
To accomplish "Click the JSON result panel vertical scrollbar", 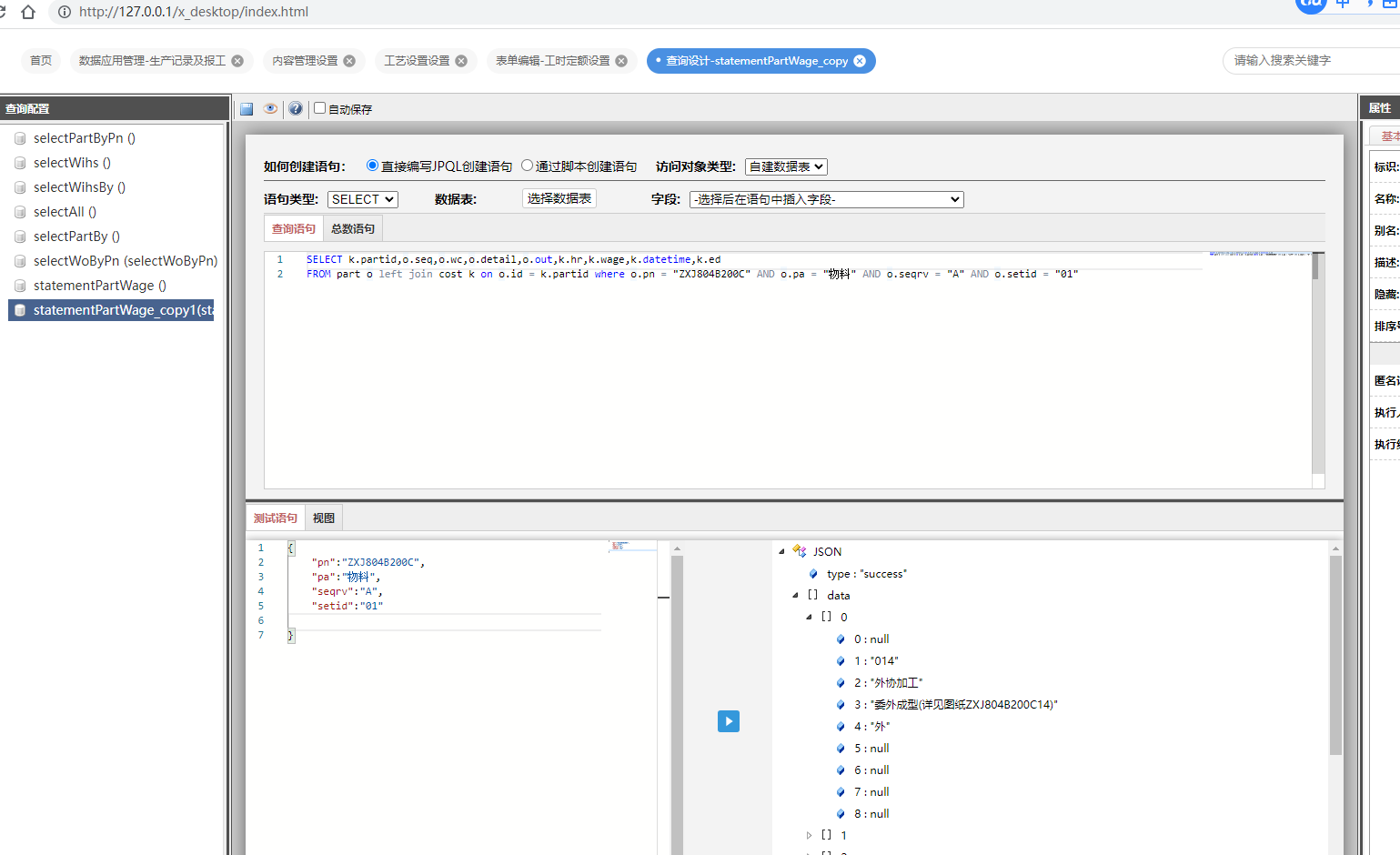I will pyautogui.click(x=1335, y=655).
